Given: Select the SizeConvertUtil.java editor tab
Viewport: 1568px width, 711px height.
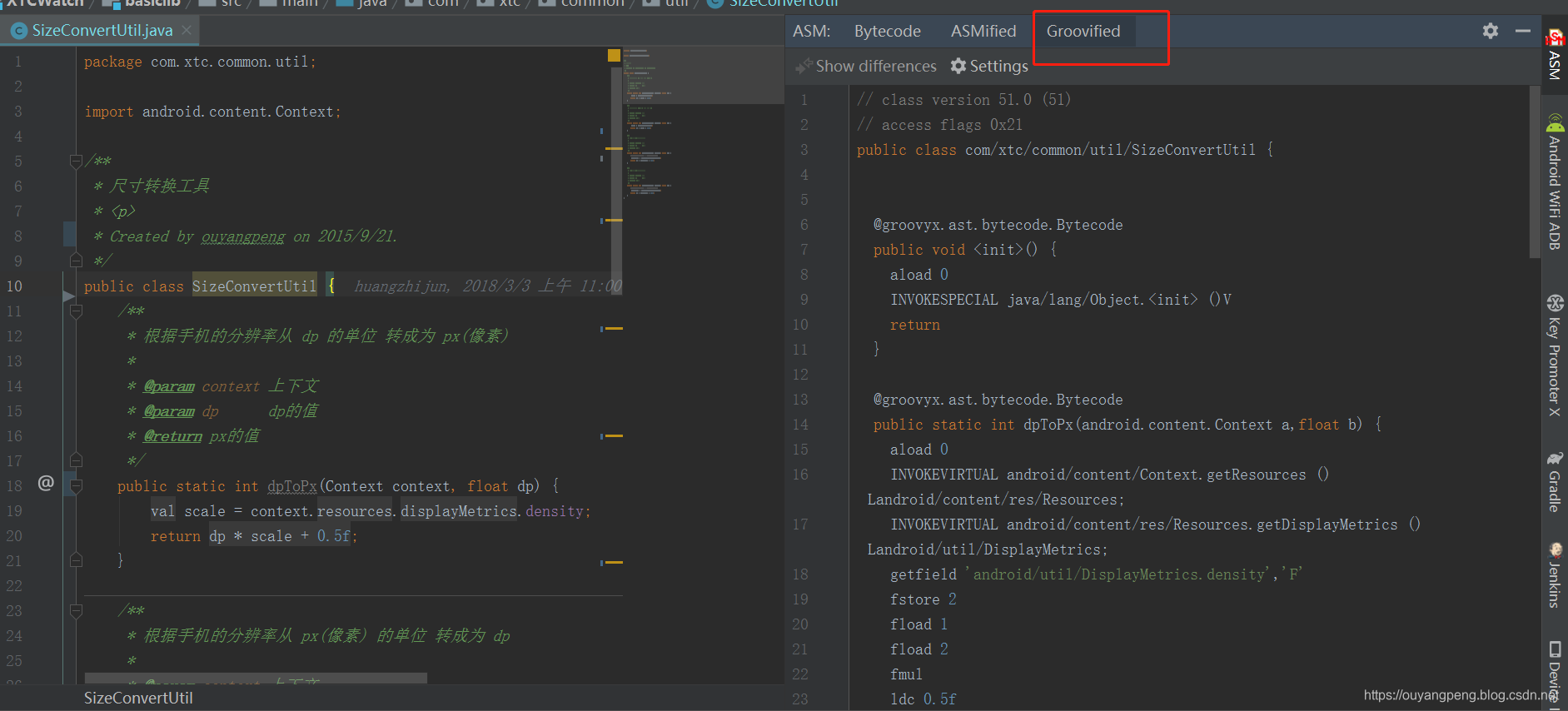Looking at the screenshot, I should [101, 31].
